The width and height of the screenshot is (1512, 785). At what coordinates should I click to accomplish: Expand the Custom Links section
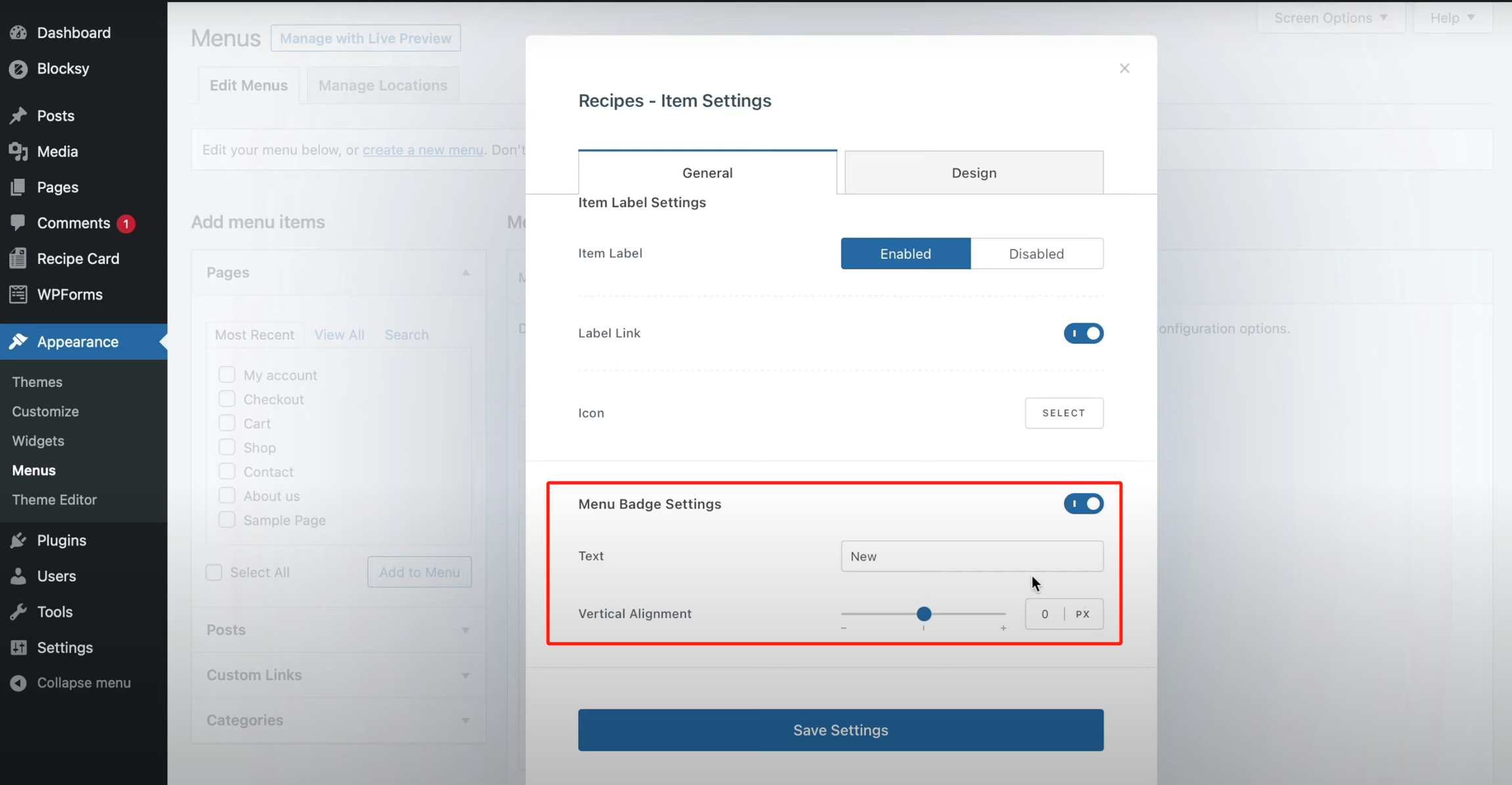point(465,675)
